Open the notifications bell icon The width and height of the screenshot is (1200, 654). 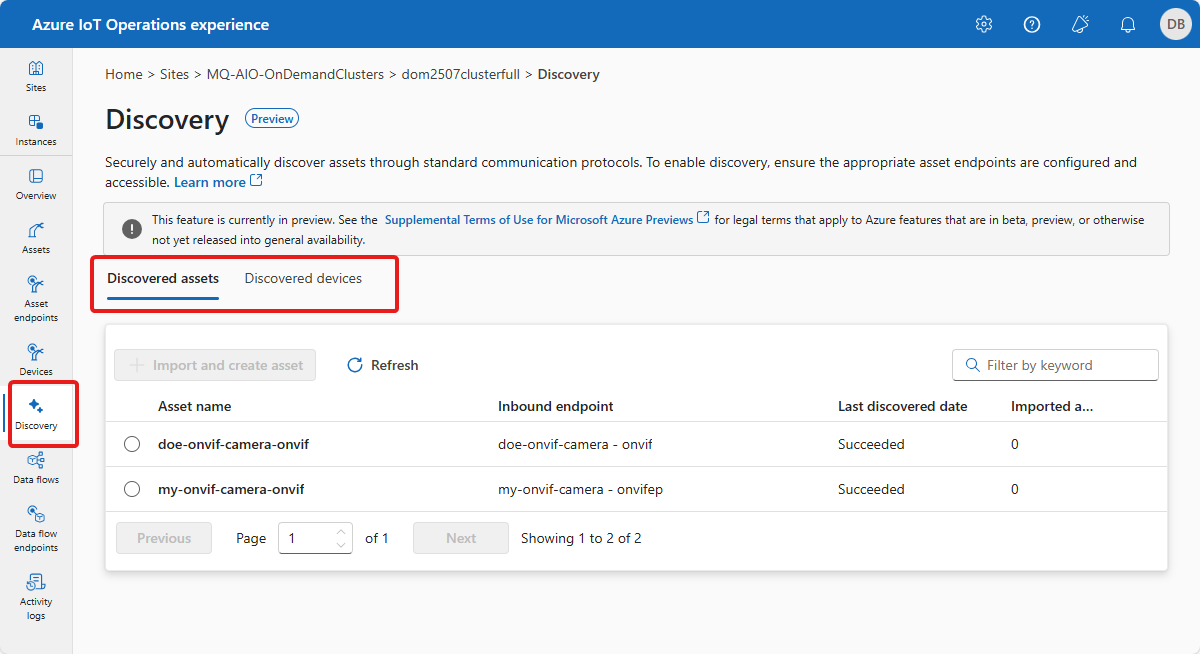[1128, 24]
